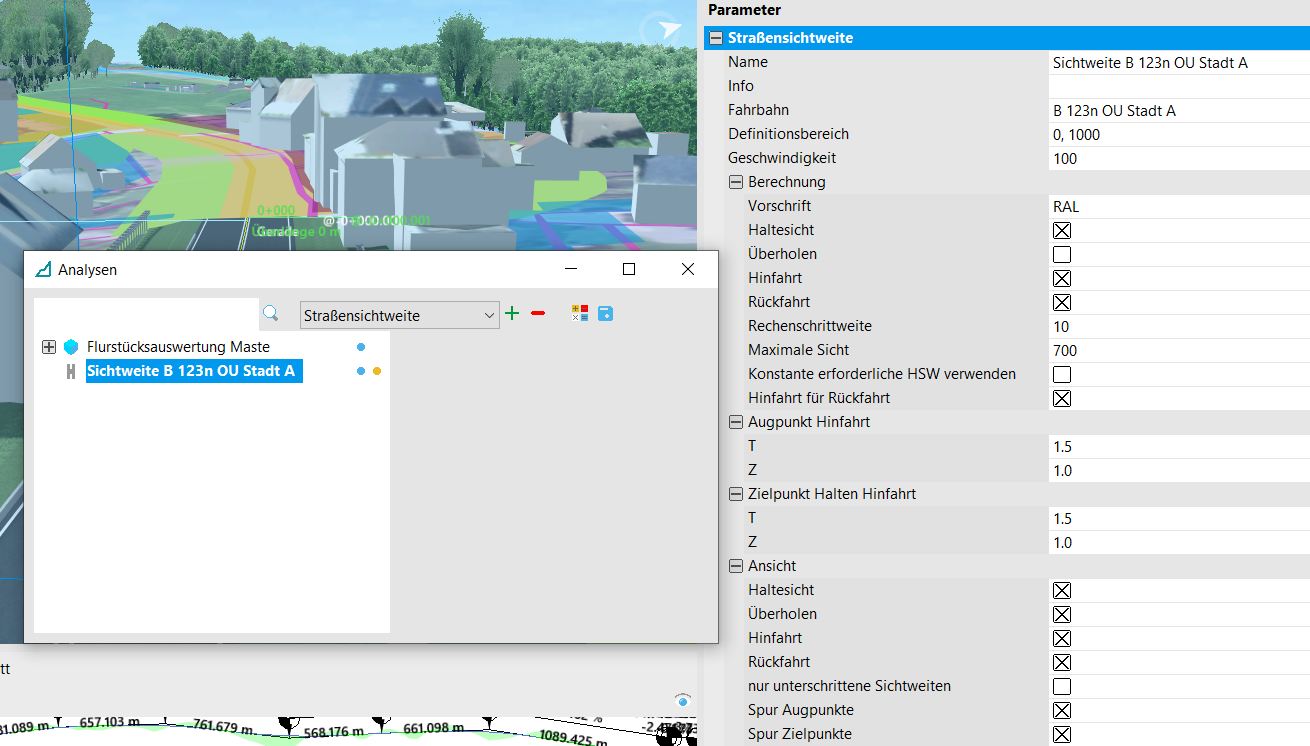Click the colored grid icon beside save
The image size is (1310, 746).
580,314
